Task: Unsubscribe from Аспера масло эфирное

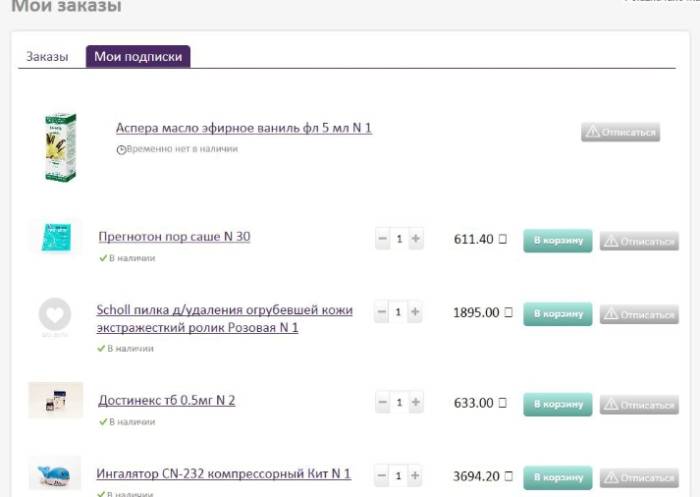Action: point(620,132)
